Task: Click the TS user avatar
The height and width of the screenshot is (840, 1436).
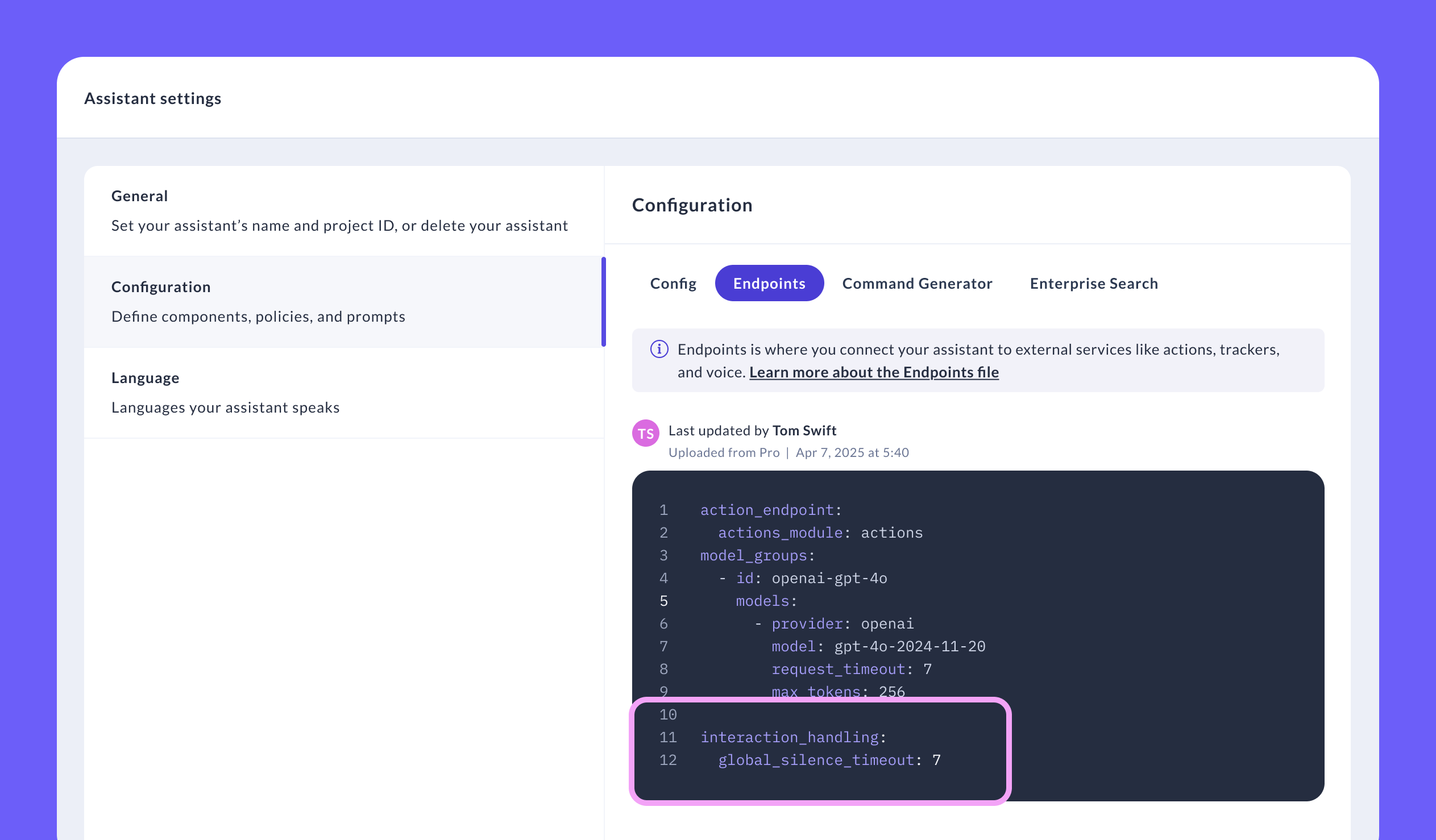Action: click(645, 433)
